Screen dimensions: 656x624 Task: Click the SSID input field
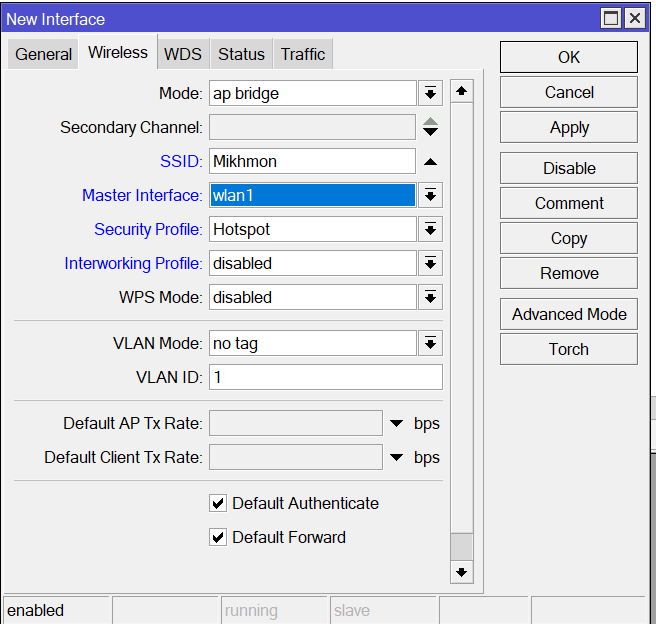pyautogui.click(x=313, y=161)
